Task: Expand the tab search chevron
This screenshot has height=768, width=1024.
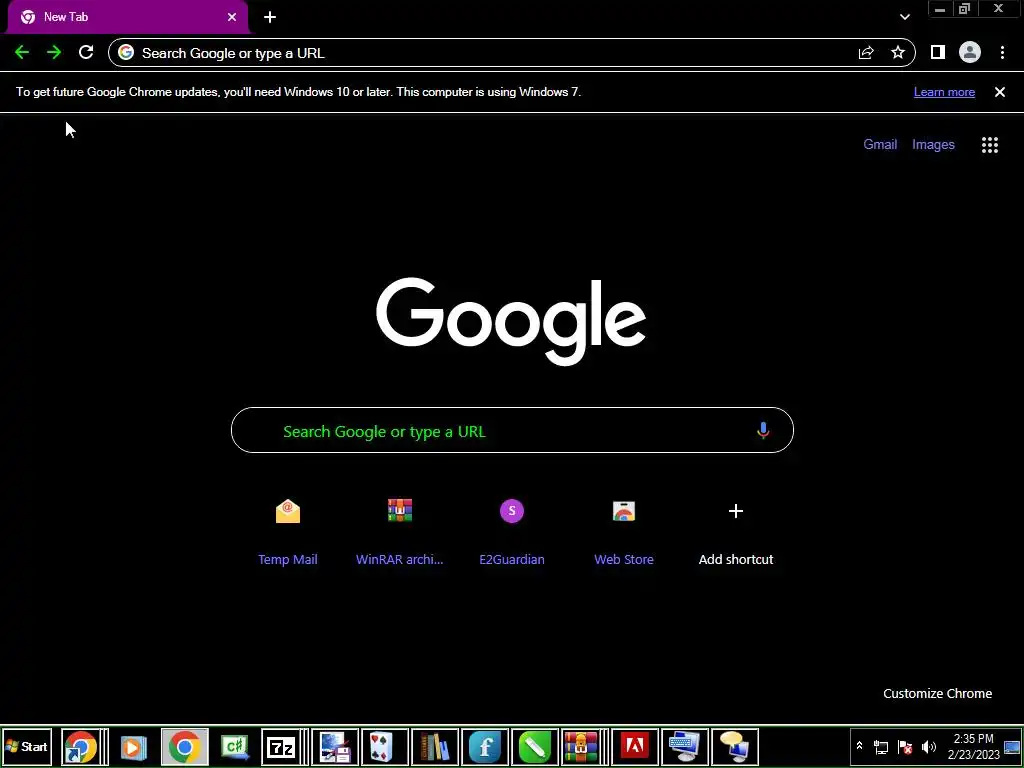Action: pos(904,17)
